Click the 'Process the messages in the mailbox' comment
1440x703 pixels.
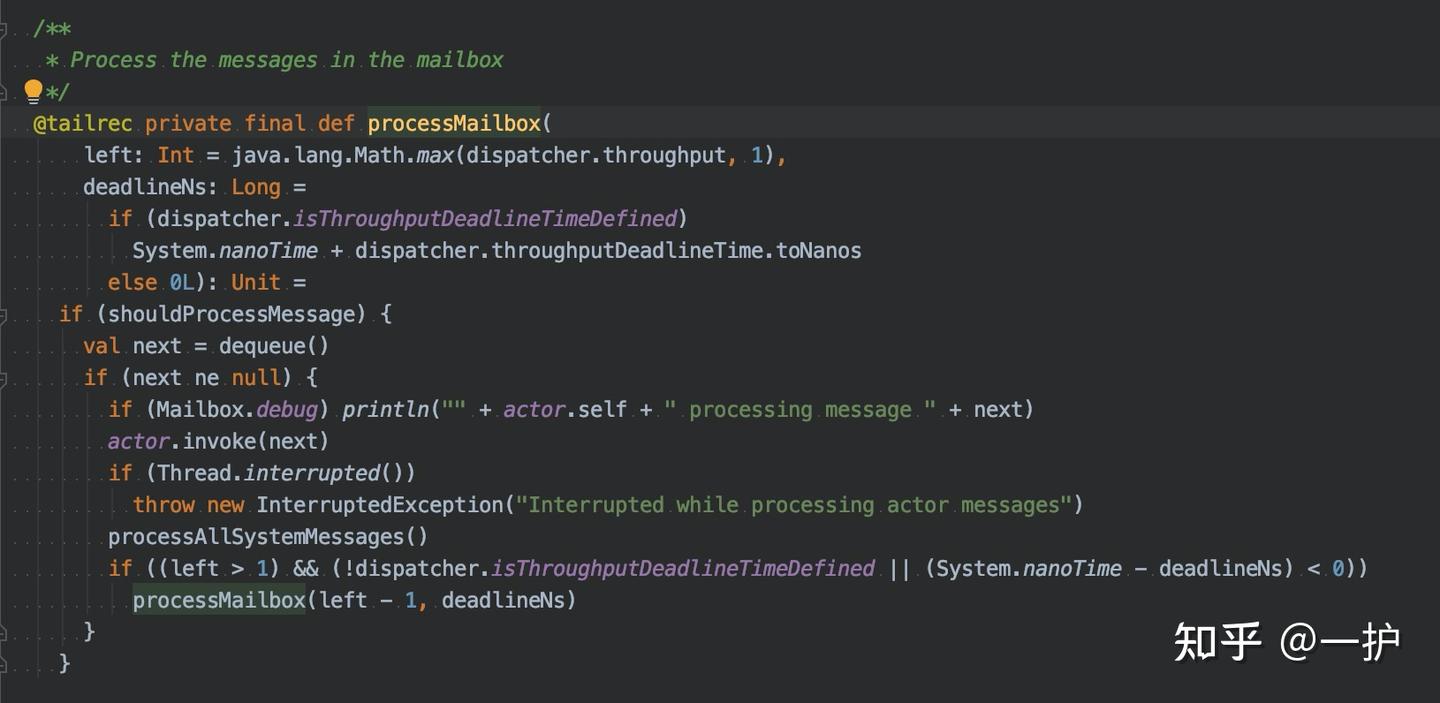click(286, 60)
